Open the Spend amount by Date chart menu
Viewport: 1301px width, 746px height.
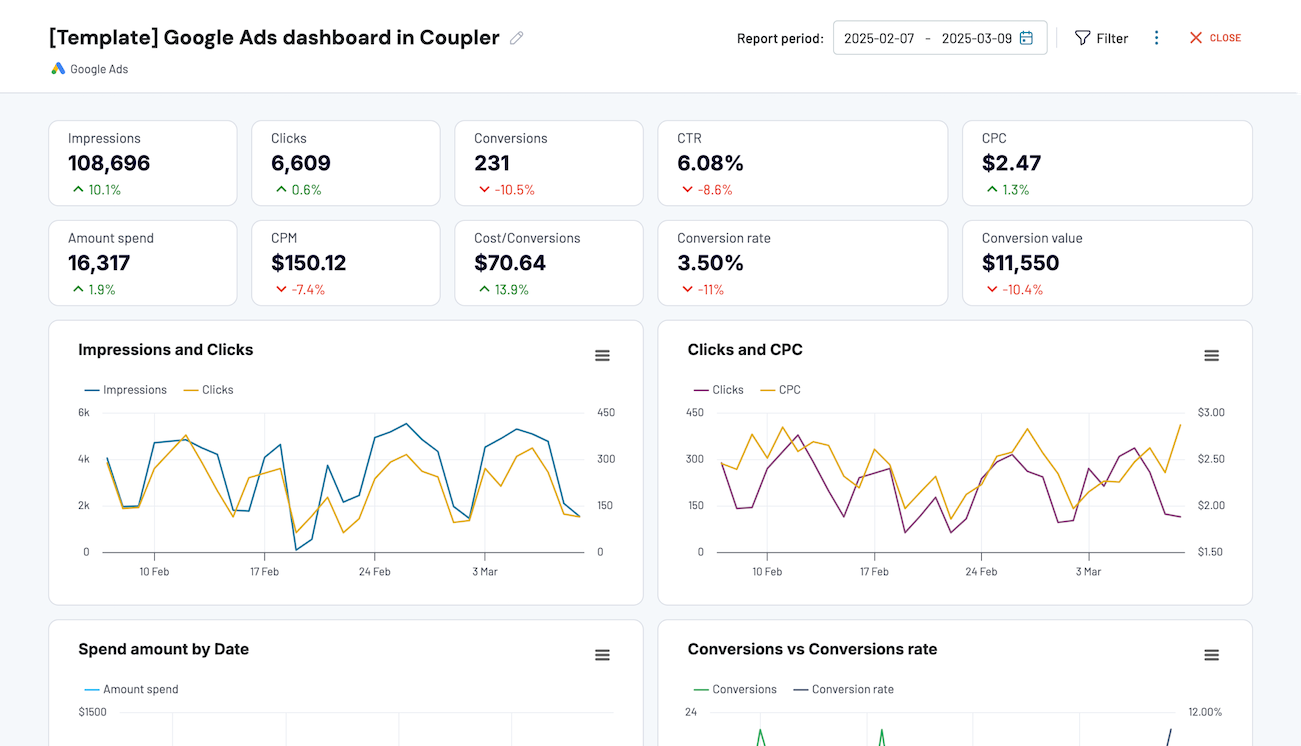pyautogui.click(x=602, y=655)
